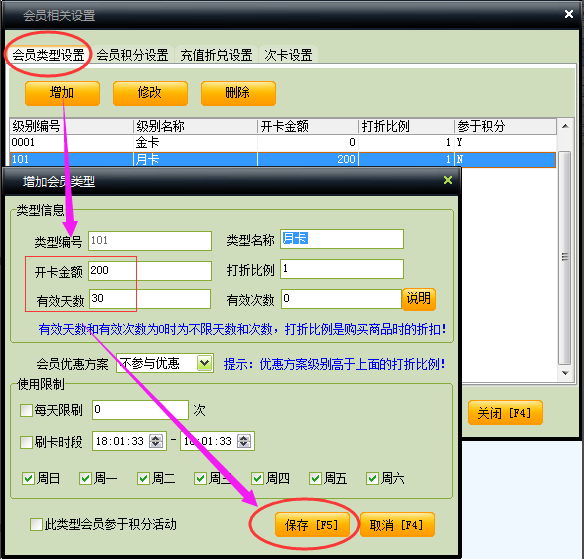Screen dimensions: 584x559
Task: Uncheck the 周日 checkbox
Action: click(28, 479)
